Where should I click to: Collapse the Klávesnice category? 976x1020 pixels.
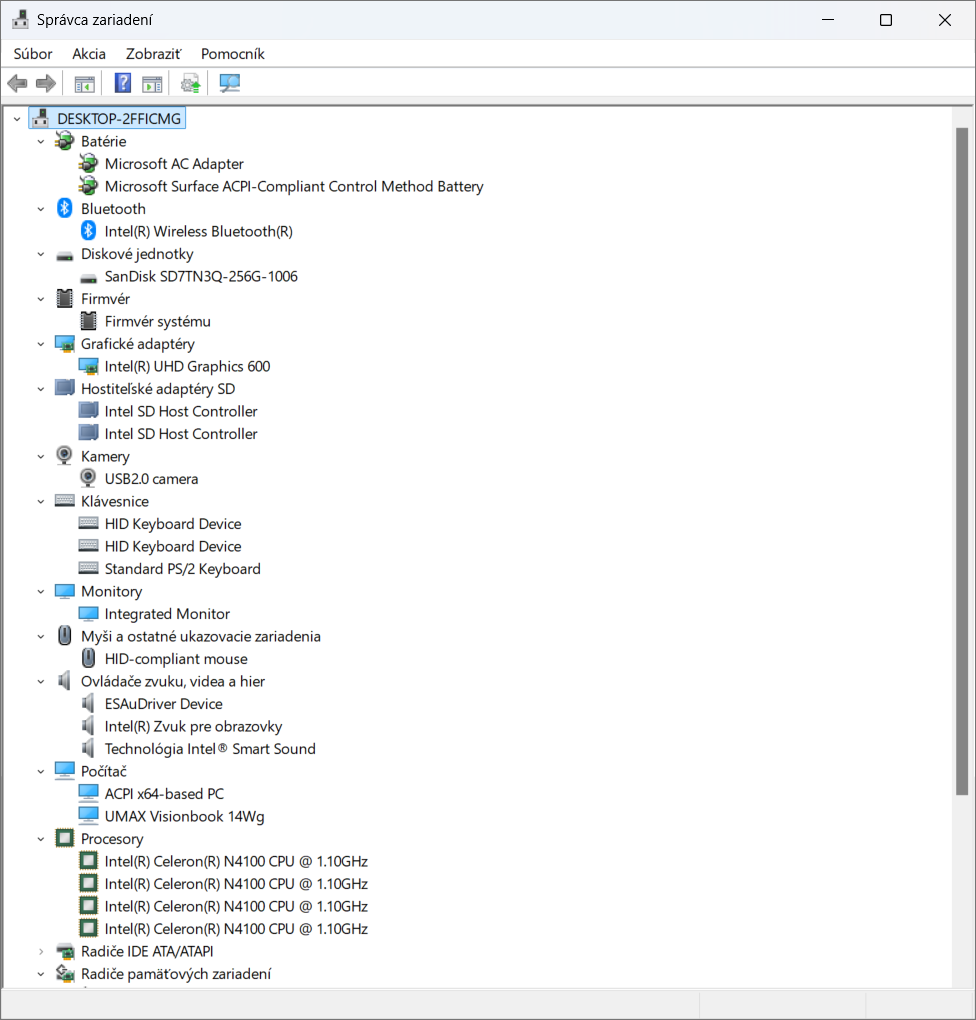[x=41, y=502]
